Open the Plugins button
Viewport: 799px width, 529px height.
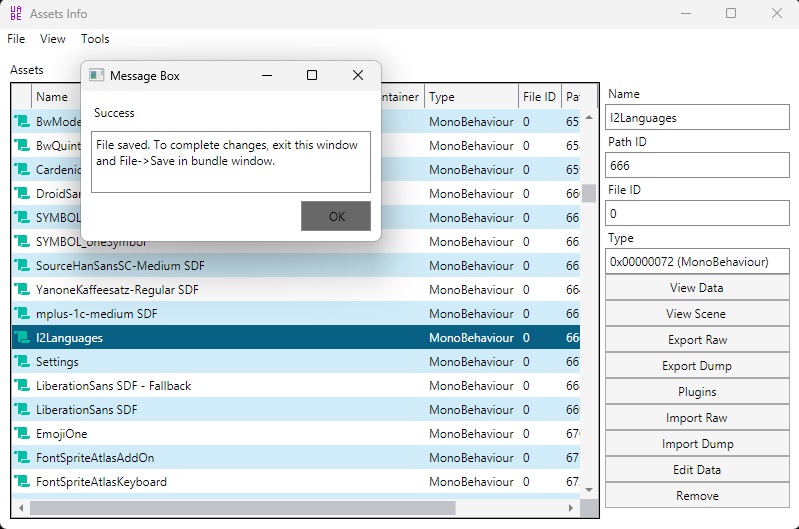[x=697, y=392]
